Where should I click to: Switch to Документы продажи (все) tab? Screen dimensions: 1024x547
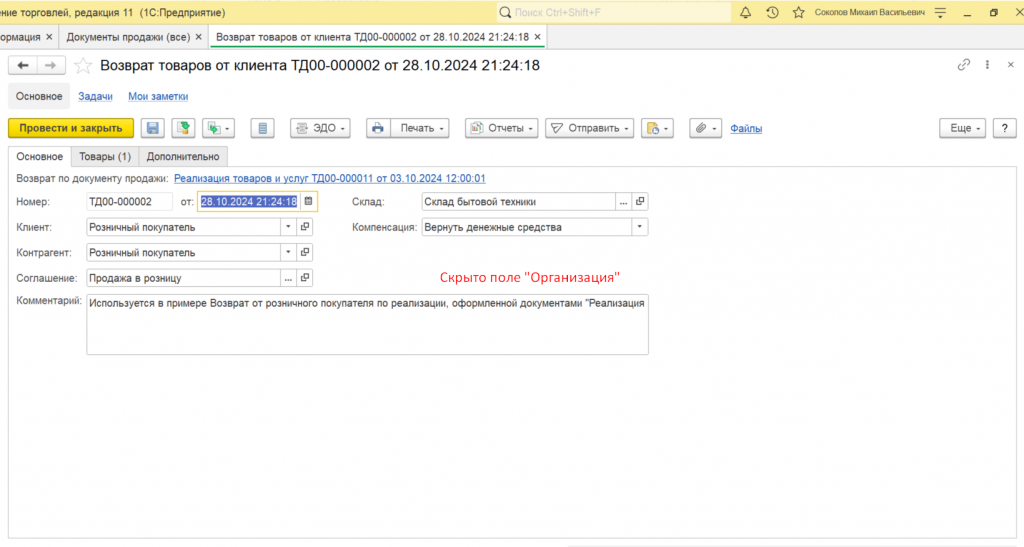[128, 37]
